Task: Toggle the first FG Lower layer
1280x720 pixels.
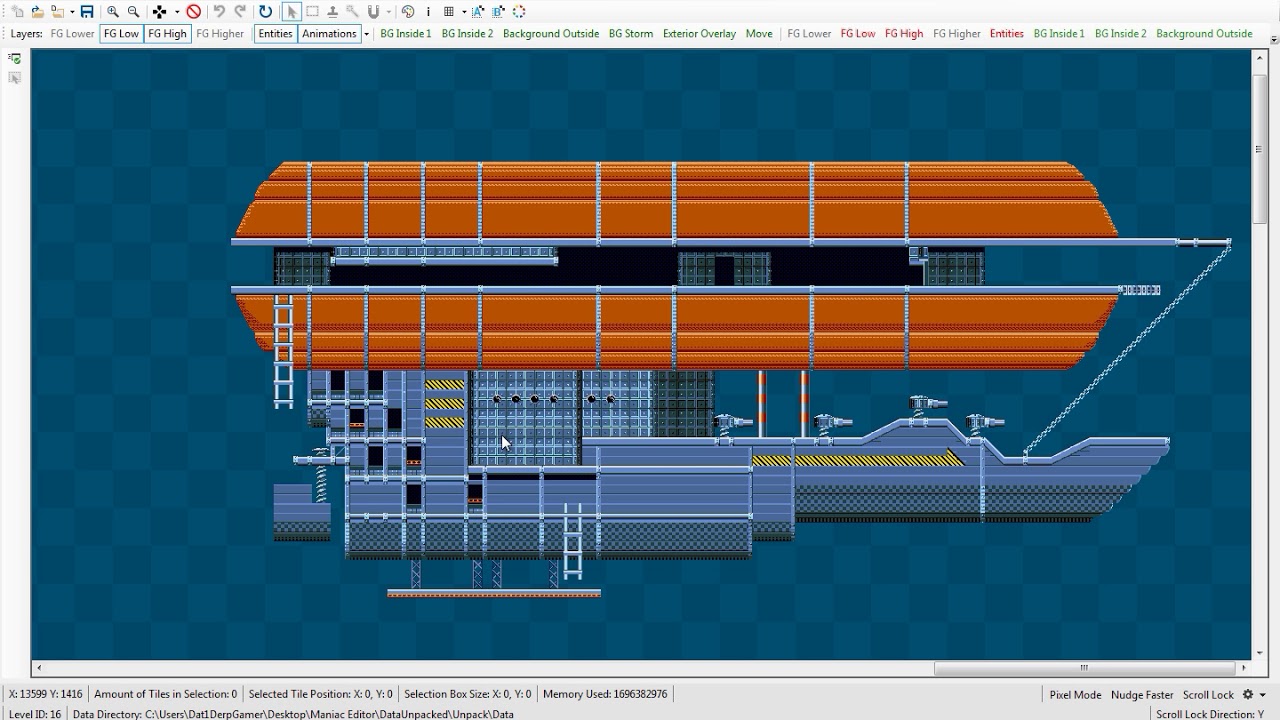Action: pos(73,33)
